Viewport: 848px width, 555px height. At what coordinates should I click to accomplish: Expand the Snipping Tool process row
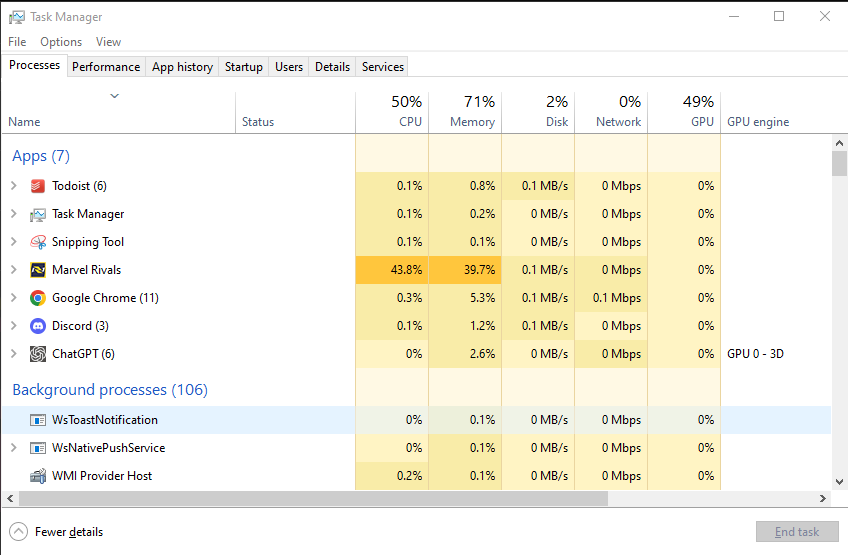[14, 242]
